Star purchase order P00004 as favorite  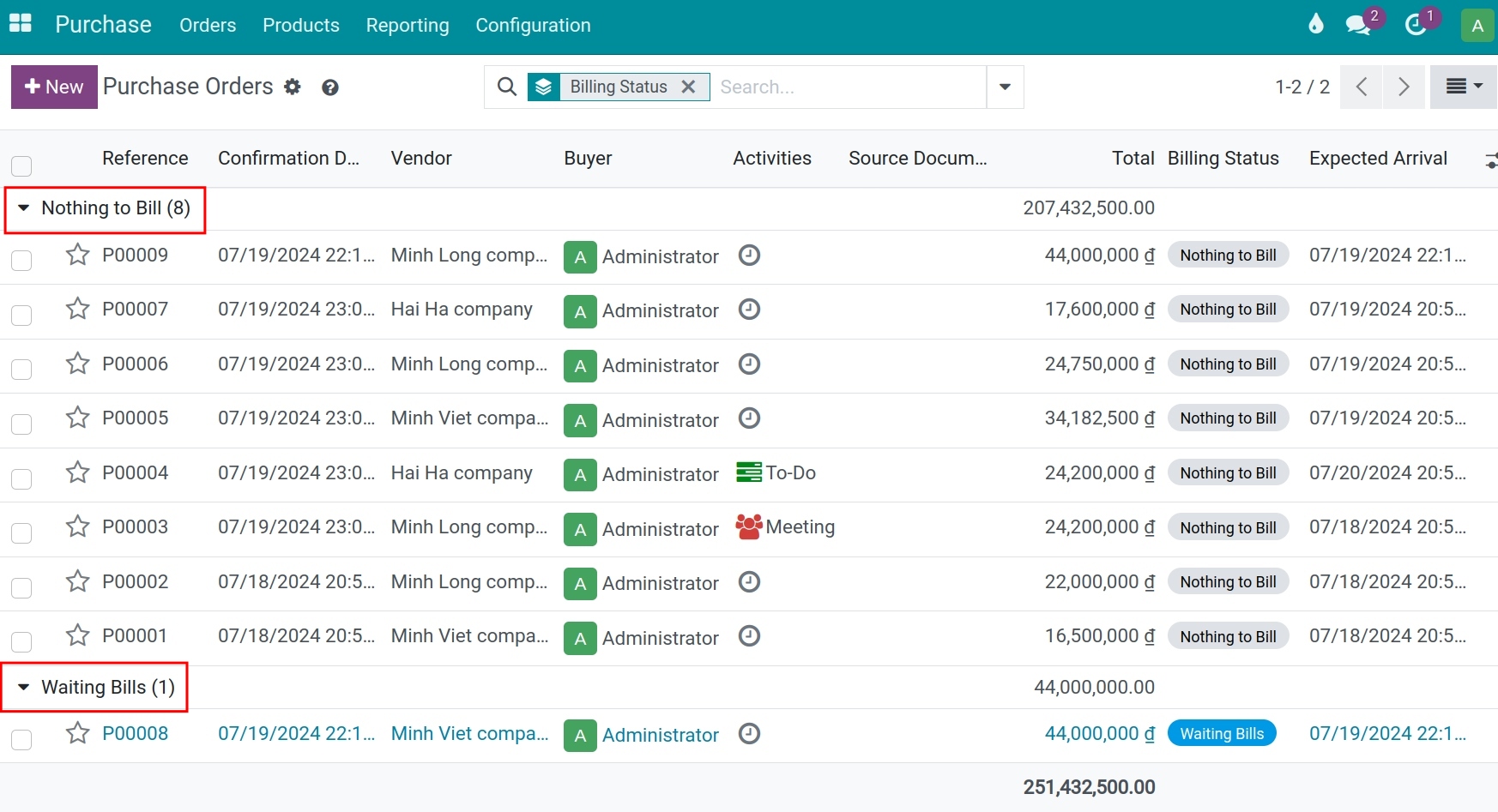coord(78,472)
